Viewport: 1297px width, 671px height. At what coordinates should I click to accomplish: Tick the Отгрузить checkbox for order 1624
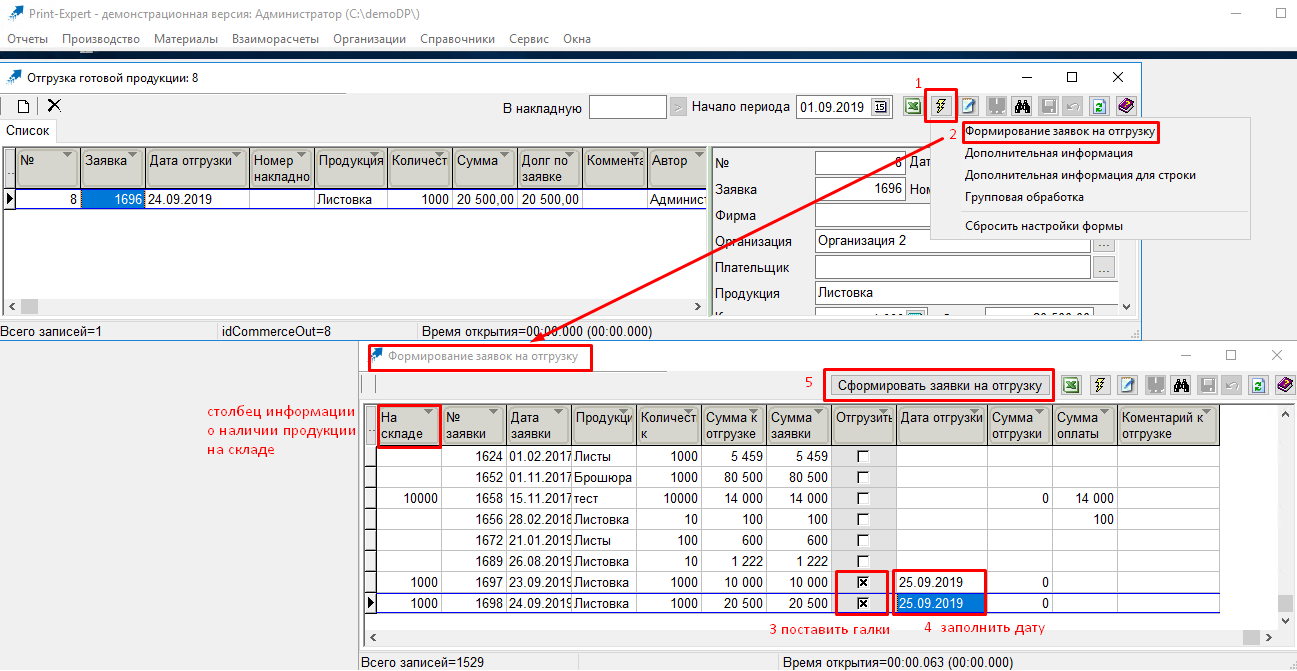tap(863, 457)
